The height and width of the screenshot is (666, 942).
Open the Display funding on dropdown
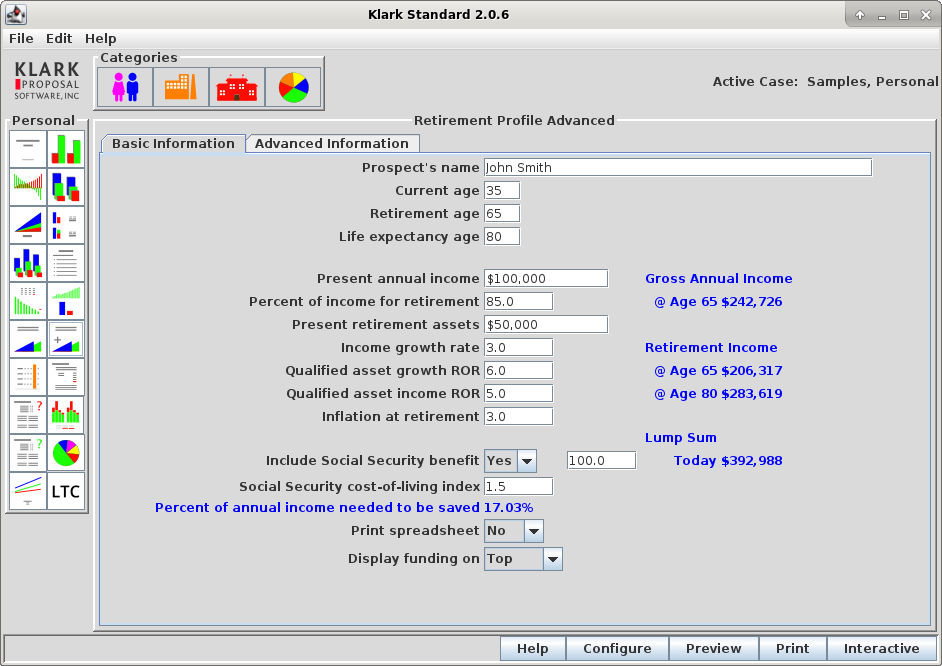pos(553,559)
